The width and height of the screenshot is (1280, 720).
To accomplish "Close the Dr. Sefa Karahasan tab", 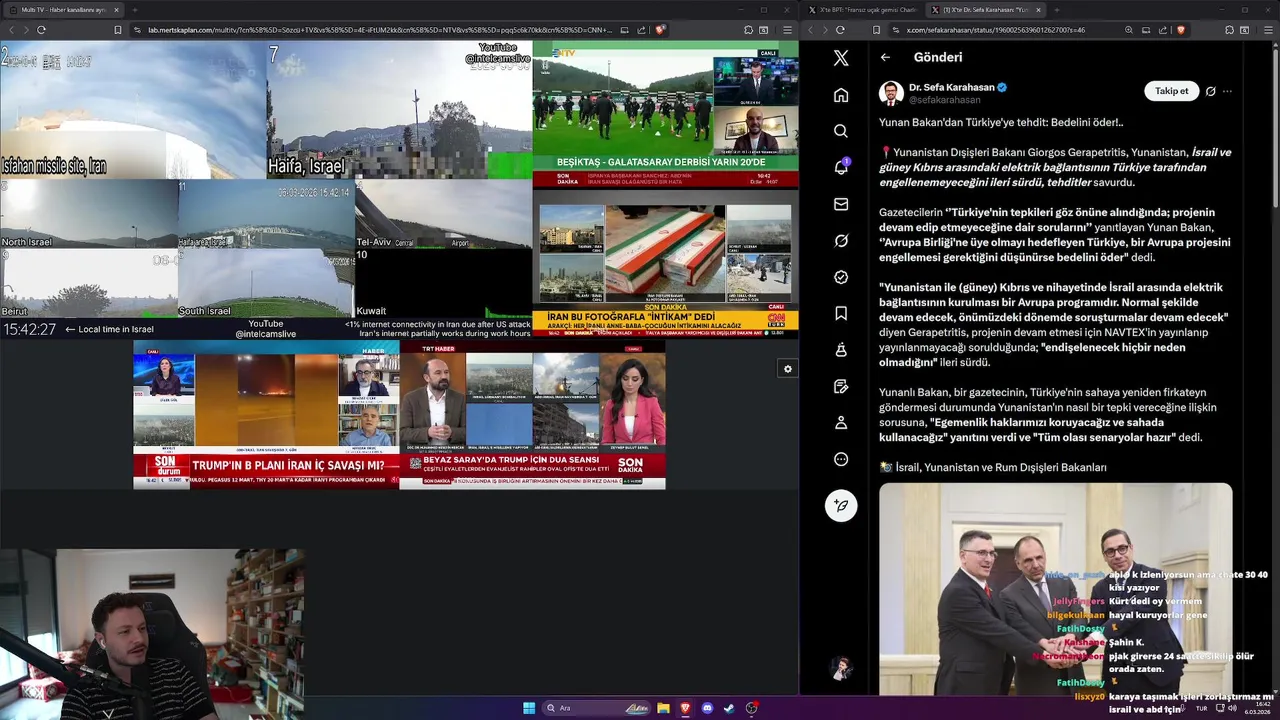I will click(1037, 9).
